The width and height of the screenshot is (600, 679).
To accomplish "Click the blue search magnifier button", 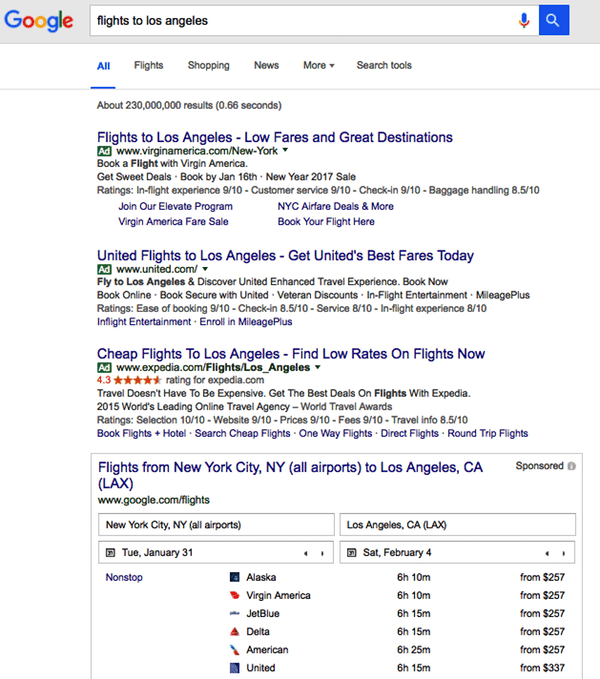I will (x=554, y=20).
